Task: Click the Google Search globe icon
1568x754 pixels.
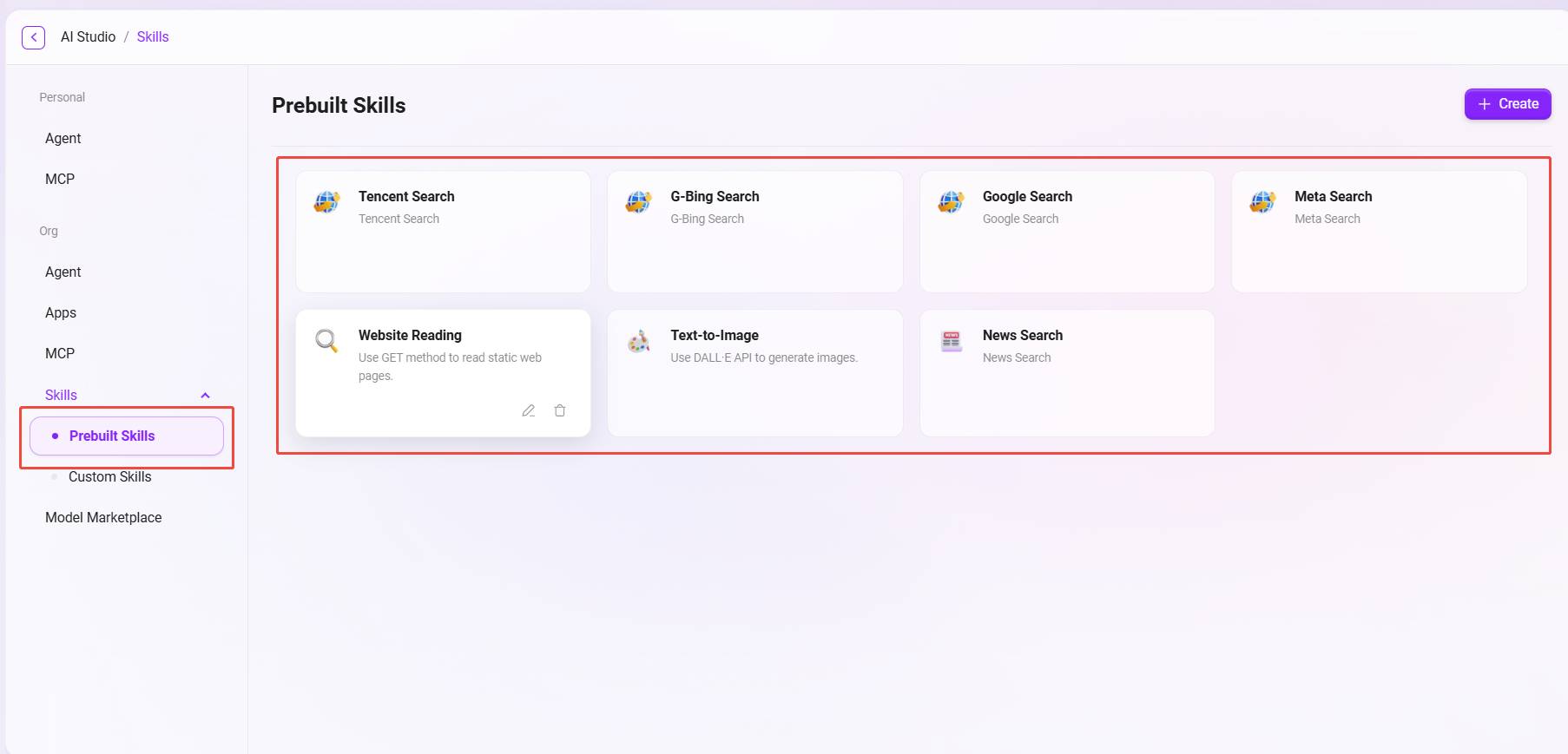Action: 951,202
